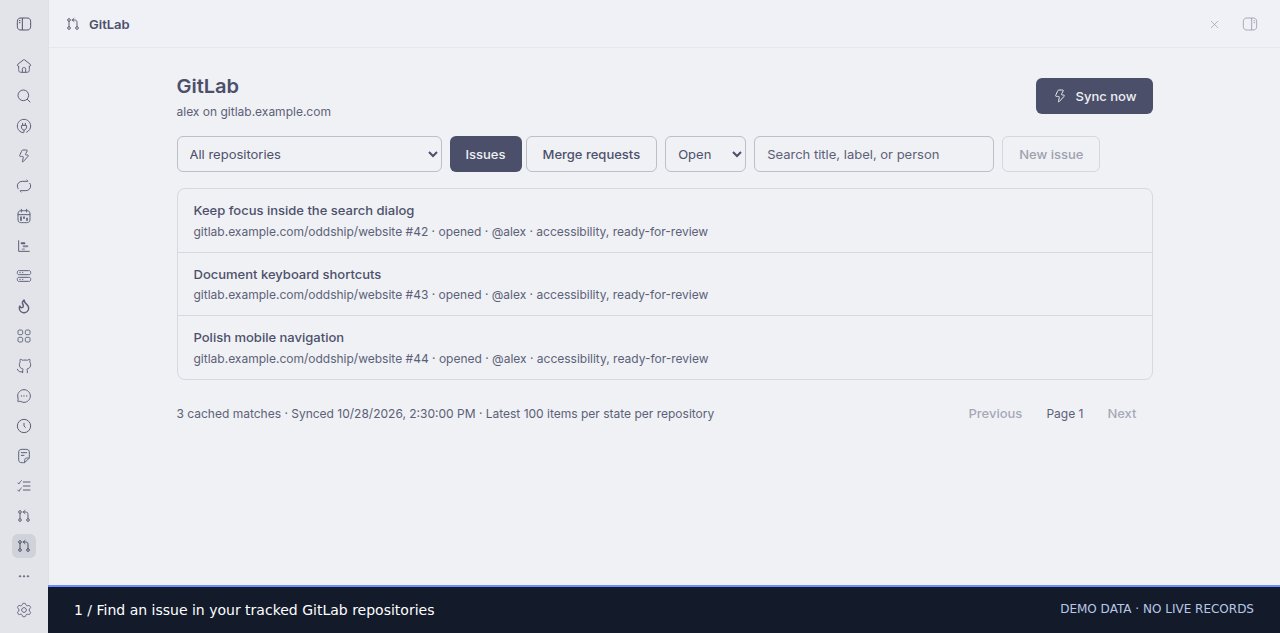Open the All repositories dropdown

click(x=309, y=154)
